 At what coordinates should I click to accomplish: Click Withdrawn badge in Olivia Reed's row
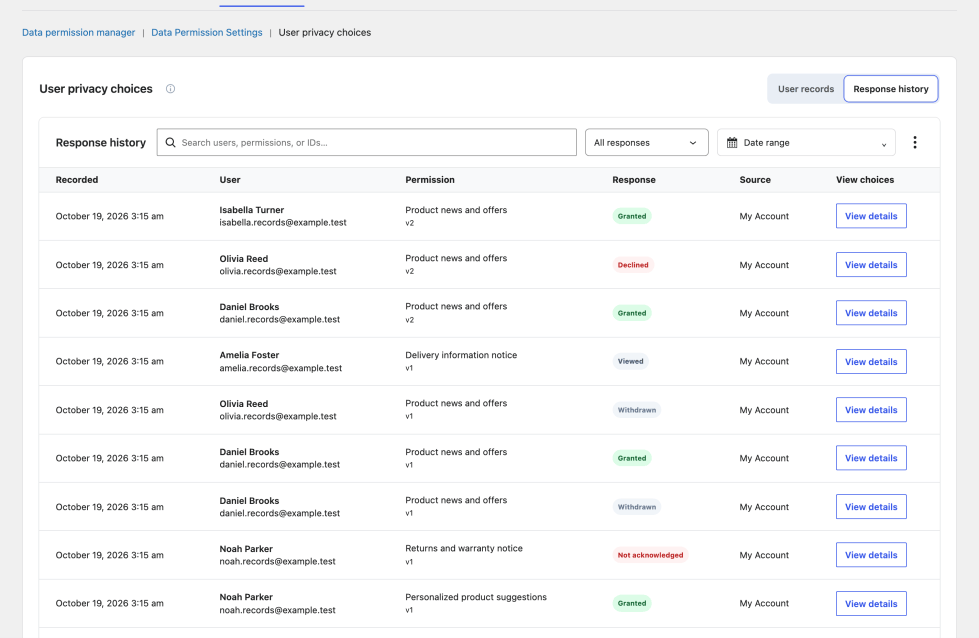[x=637, y=410]
